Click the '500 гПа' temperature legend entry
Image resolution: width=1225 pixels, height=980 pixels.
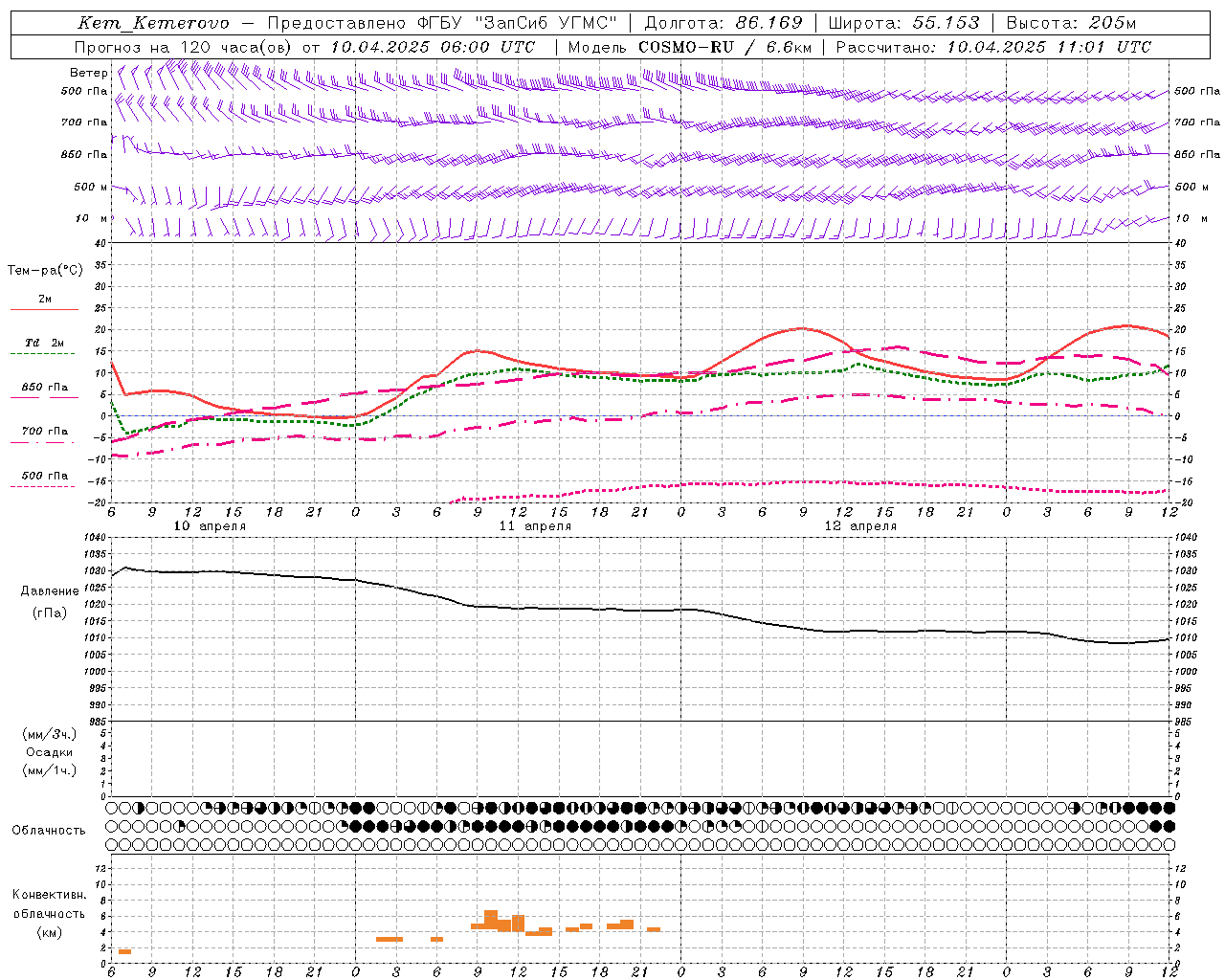tap(45, 476)
